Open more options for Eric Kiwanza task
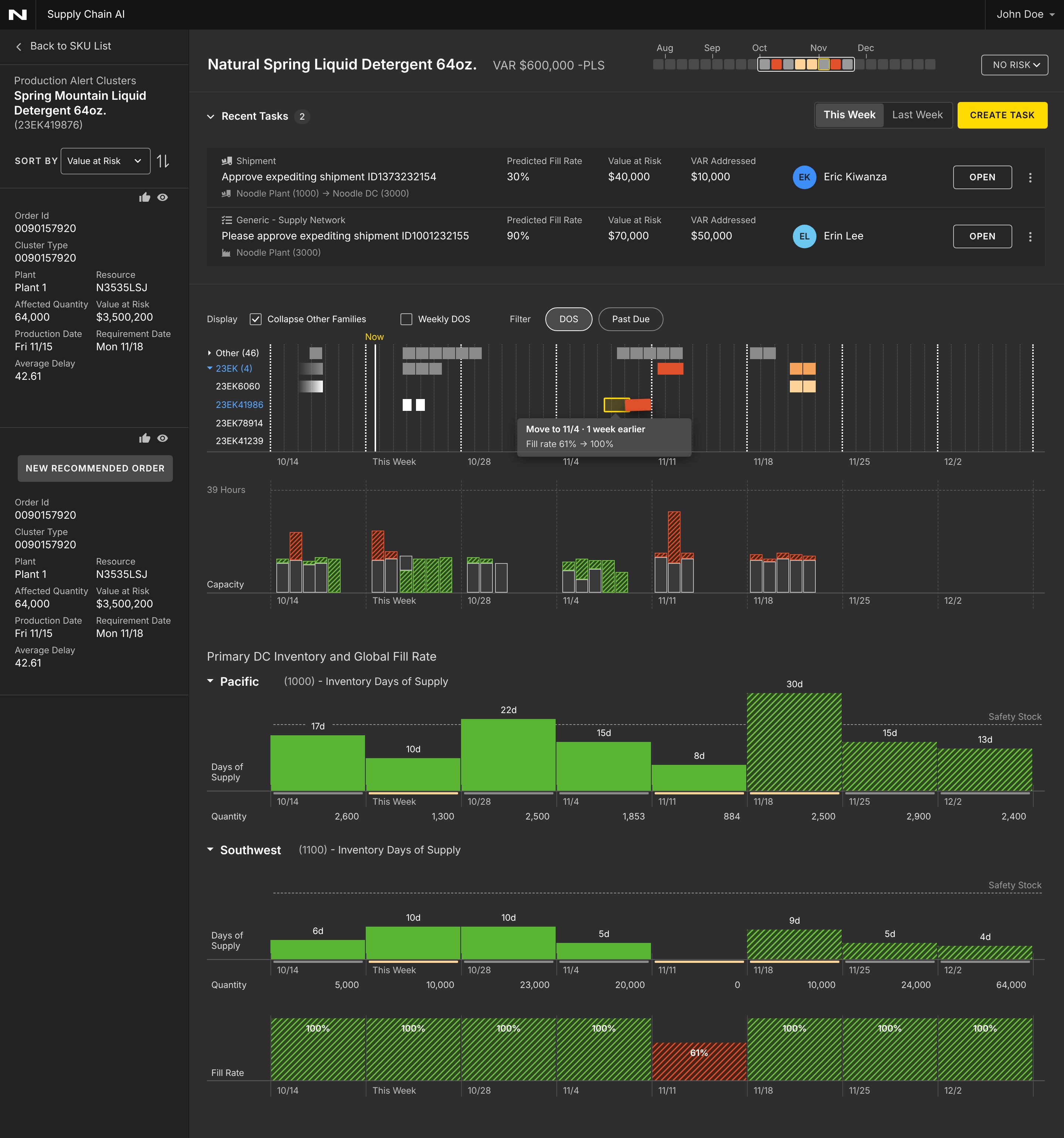 coord(1030,177)
